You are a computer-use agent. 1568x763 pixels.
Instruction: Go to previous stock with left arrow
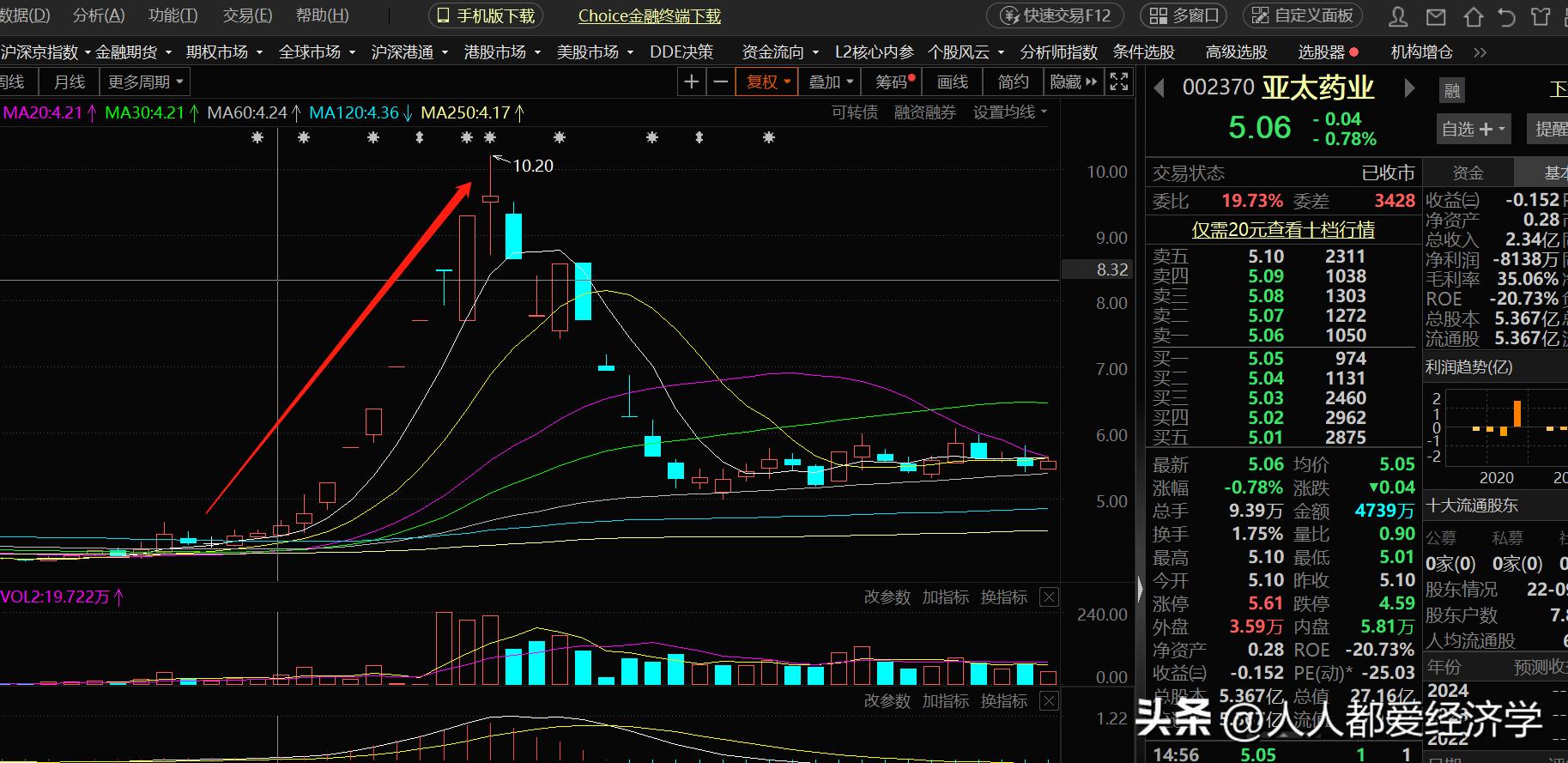[x=1159, y=88]
